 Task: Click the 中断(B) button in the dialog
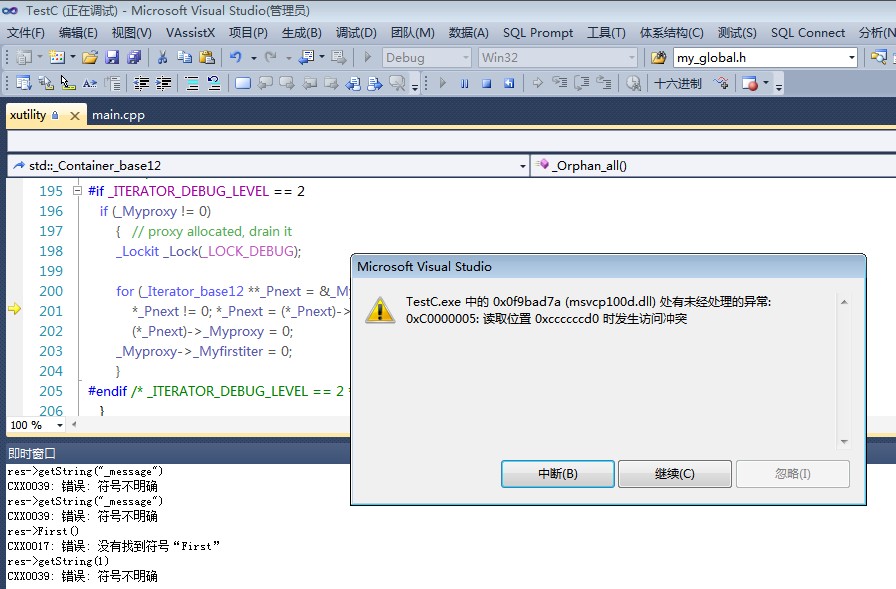coord(558,474)
